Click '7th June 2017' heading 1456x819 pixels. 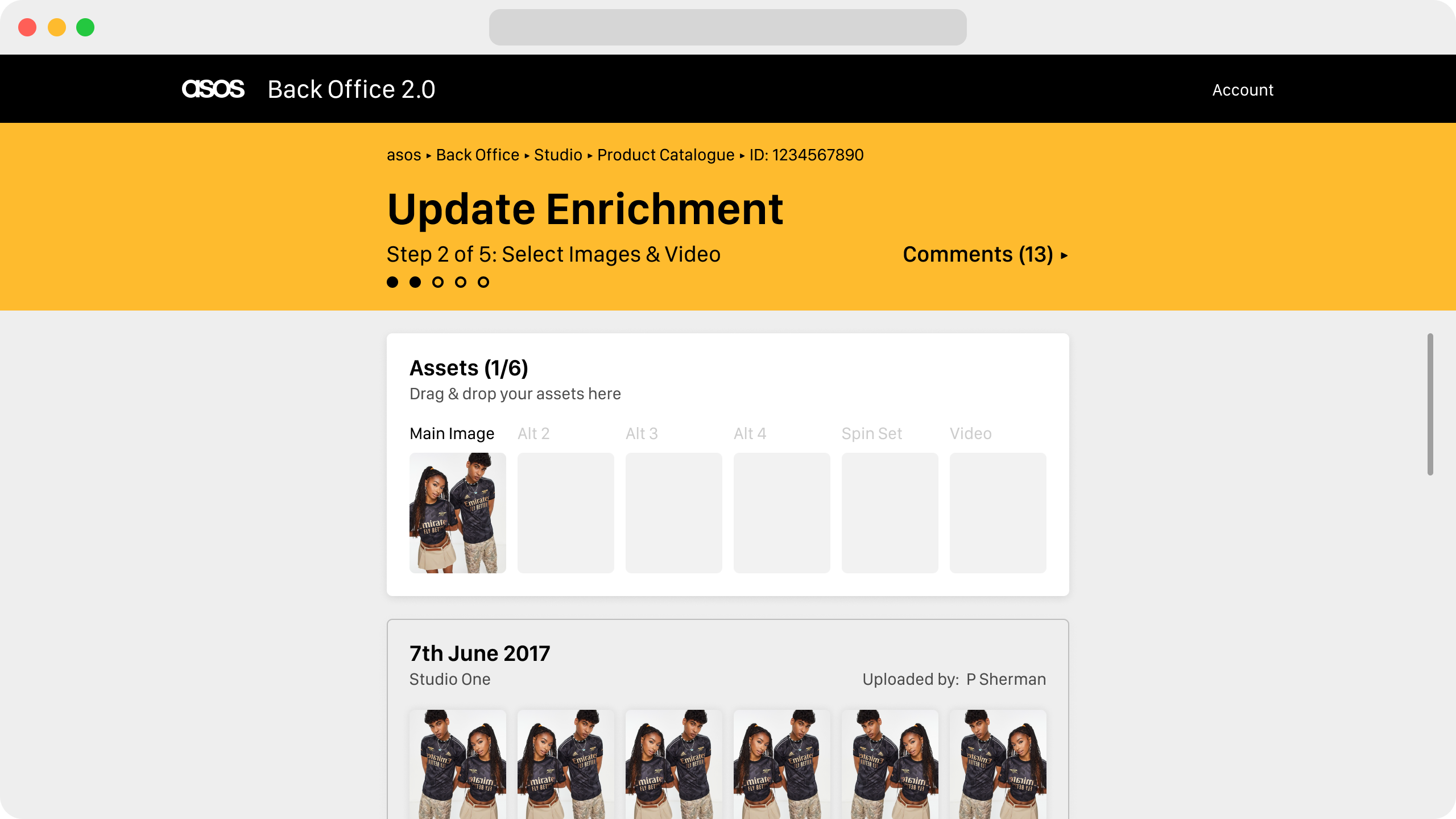pos(479,653)
